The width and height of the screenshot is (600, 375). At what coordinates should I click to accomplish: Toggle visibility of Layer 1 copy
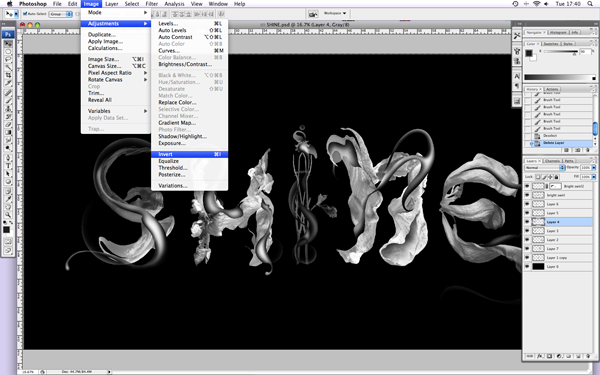[527, 258]
